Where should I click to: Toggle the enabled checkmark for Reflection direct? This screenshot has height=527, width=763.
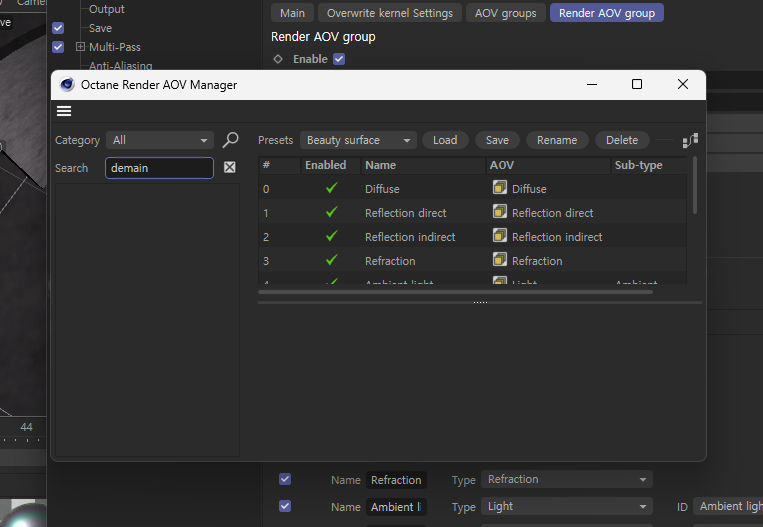(331, 212)
